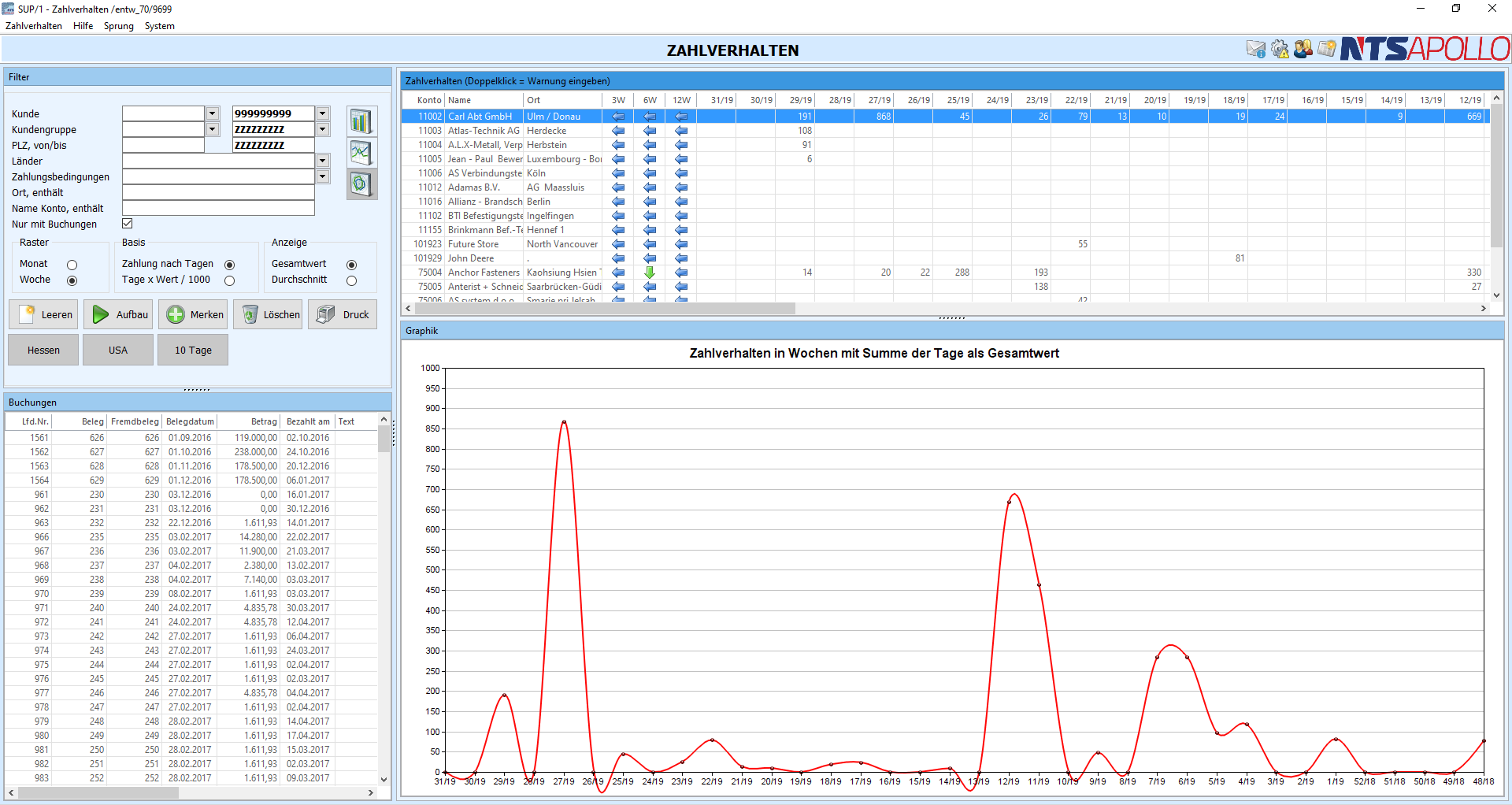The width and height of the screenshot is (1512, 805).
Task: Select Tage x Wert / 1000 radio button
Action: [x=229, y=280]
